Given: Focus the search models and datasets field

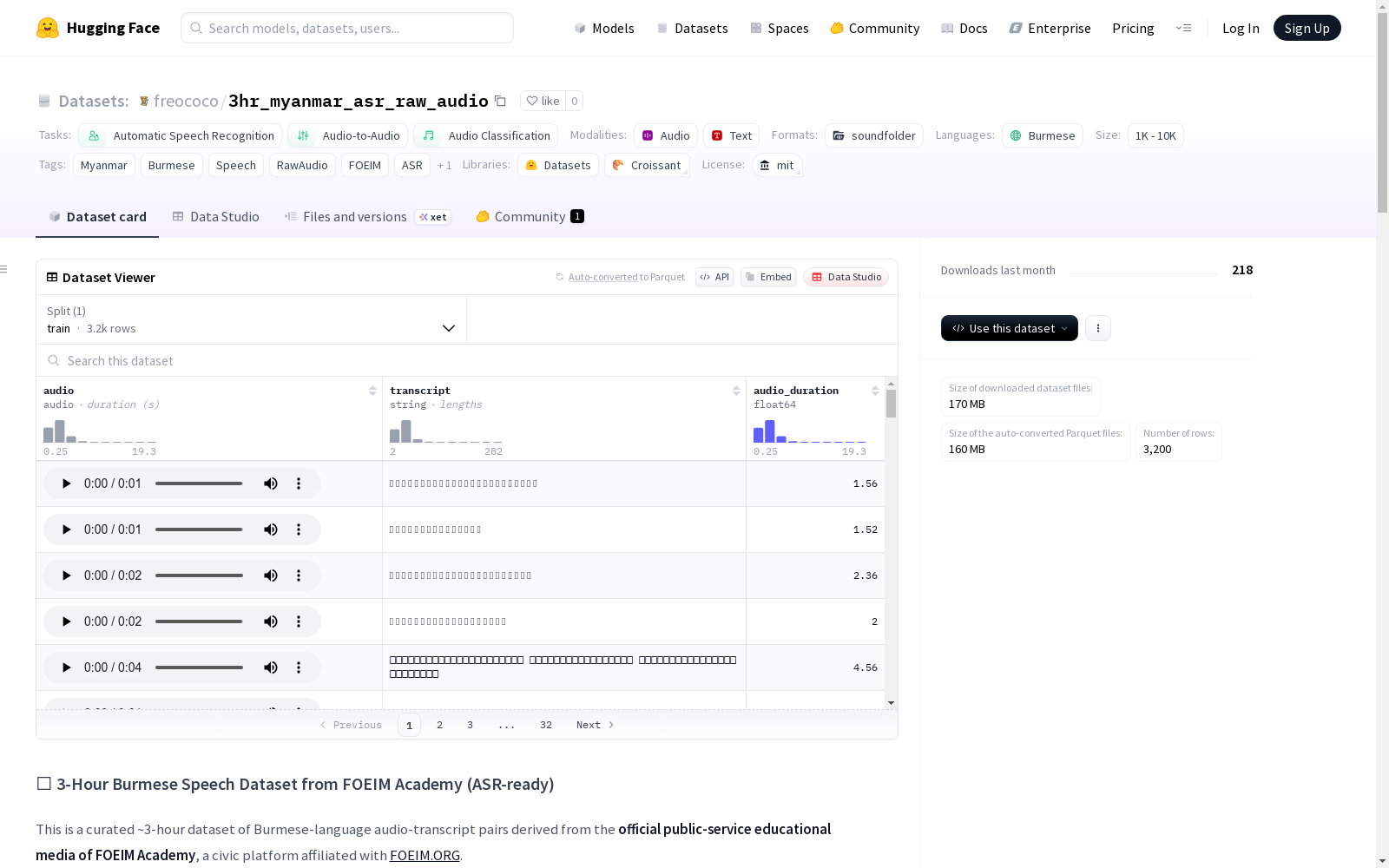Looking at the screenshot, I should (347, 28).
